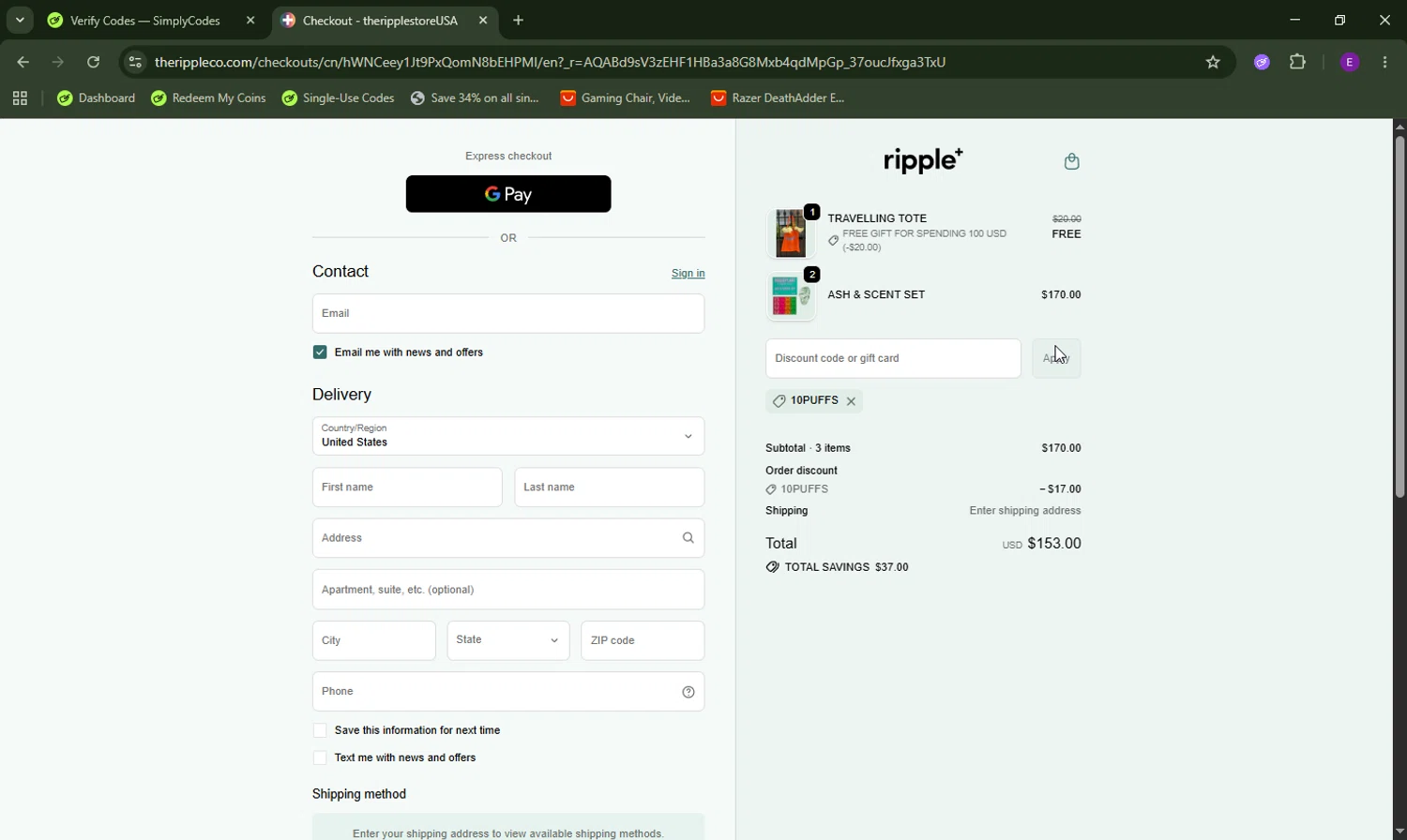
Task: Click the Apartment, suite field
Action: pos(508,590)
